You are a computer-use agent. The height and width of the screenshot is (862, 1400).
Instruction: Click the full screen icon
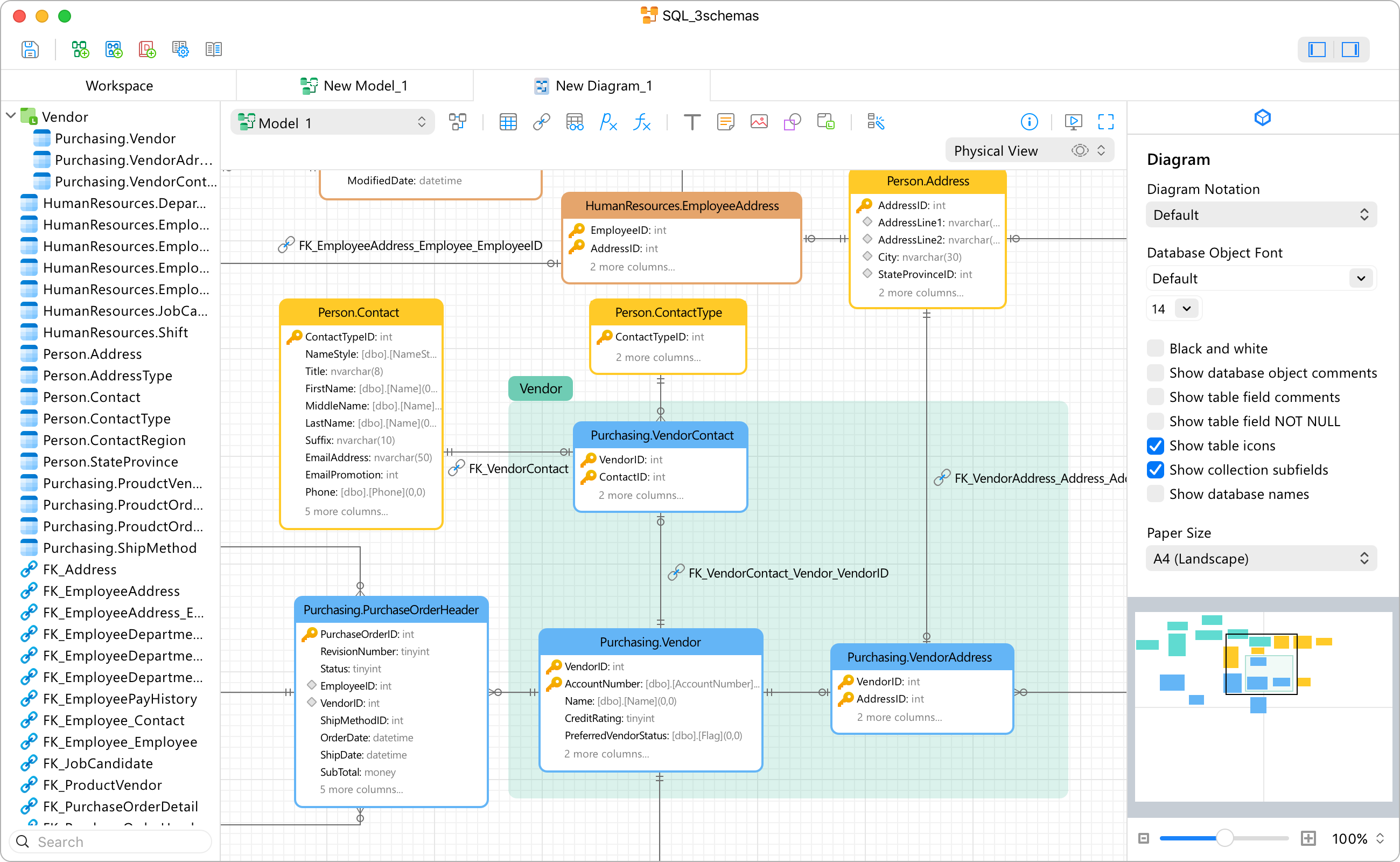(x=1106, y=122)
